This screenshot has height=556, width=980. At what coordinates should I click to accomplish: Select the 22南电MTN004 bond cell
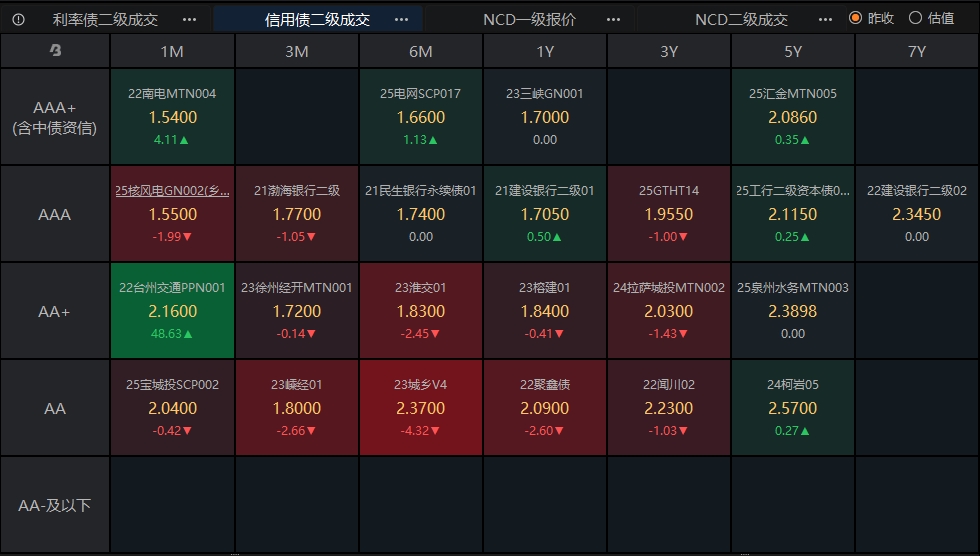[172, 116]
